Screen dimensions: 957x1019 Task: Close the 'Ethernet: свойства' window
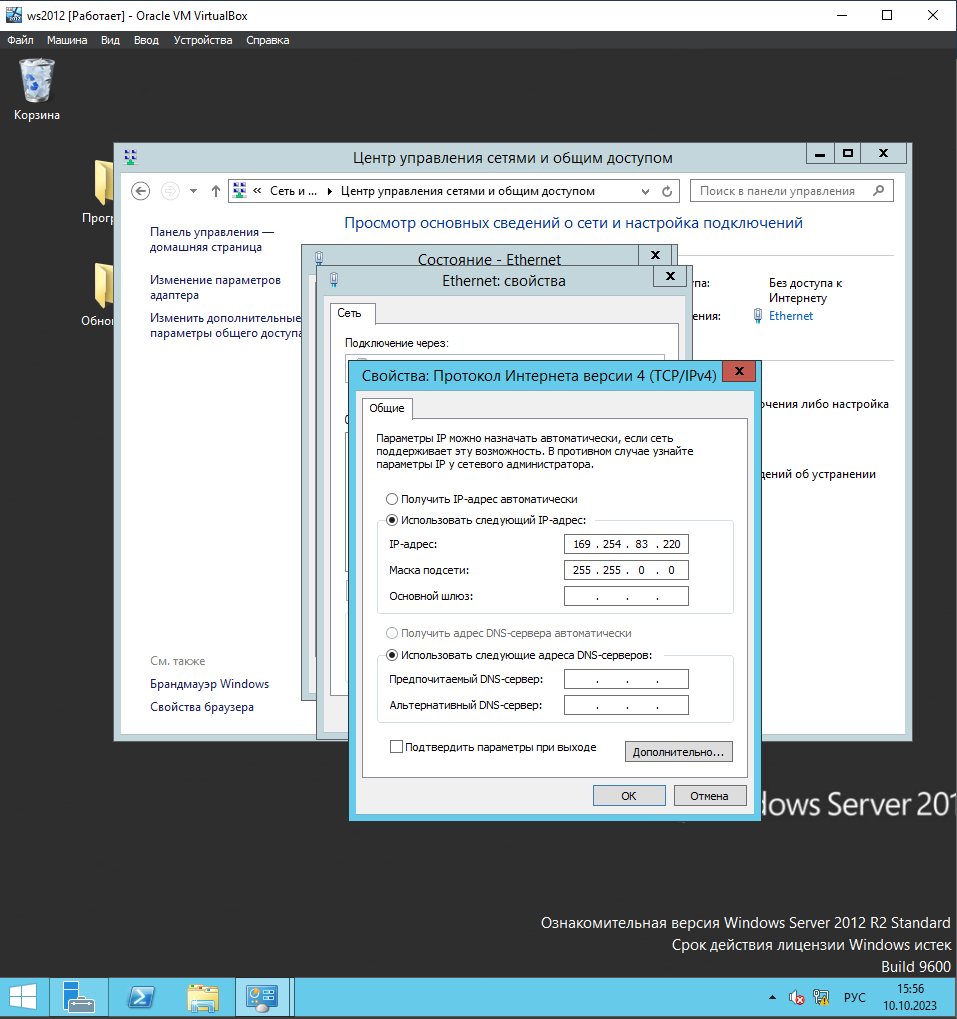tap(670, 276)
